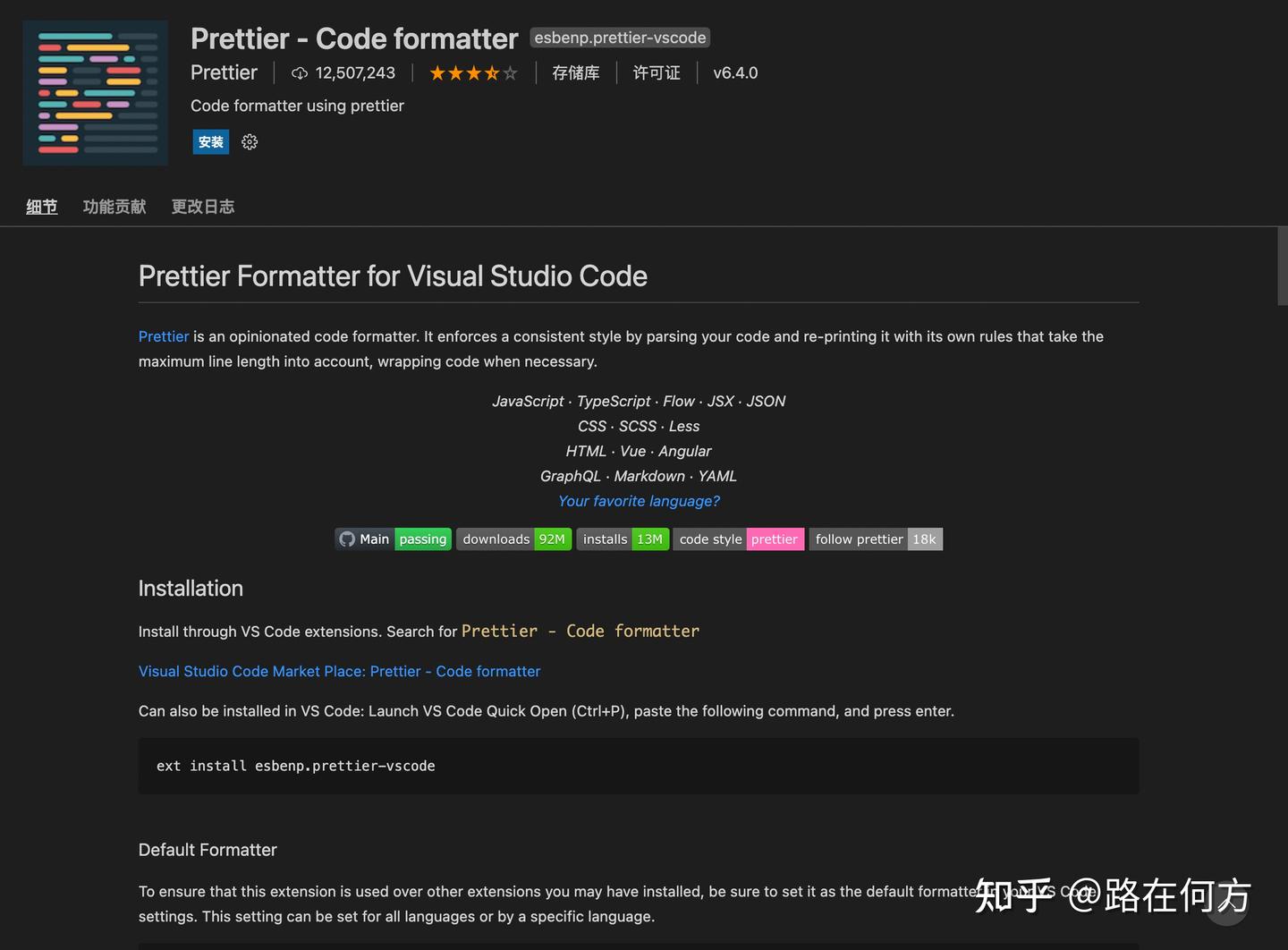The height and width of the screenshot is (950, 1288).
Task: Open the Visual Studio Code Market Place link
Action: pyautogui.click(x=339, y=671)
